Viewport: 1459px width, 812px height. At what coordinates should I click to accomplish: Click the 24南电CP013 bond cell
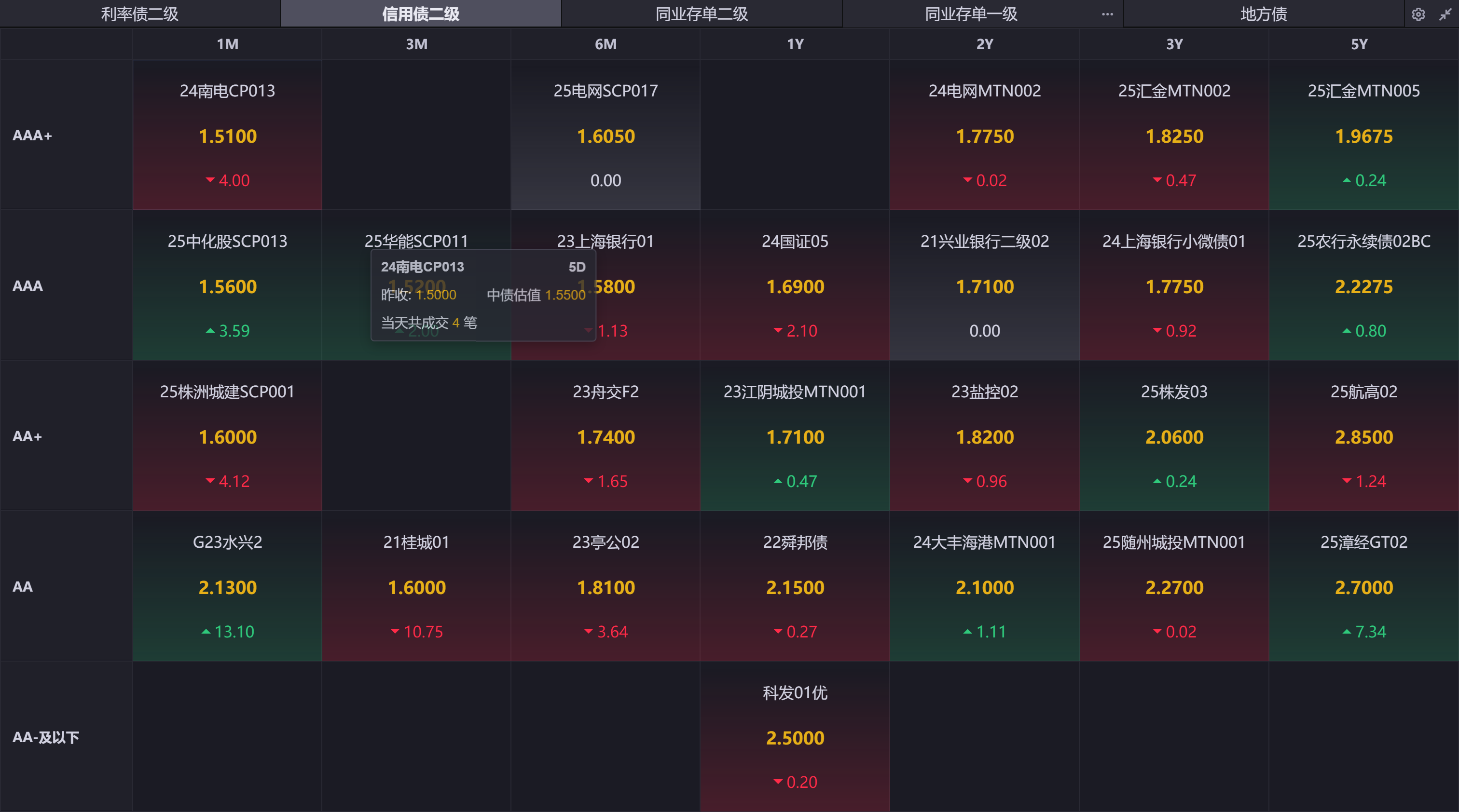pos(227,135)
